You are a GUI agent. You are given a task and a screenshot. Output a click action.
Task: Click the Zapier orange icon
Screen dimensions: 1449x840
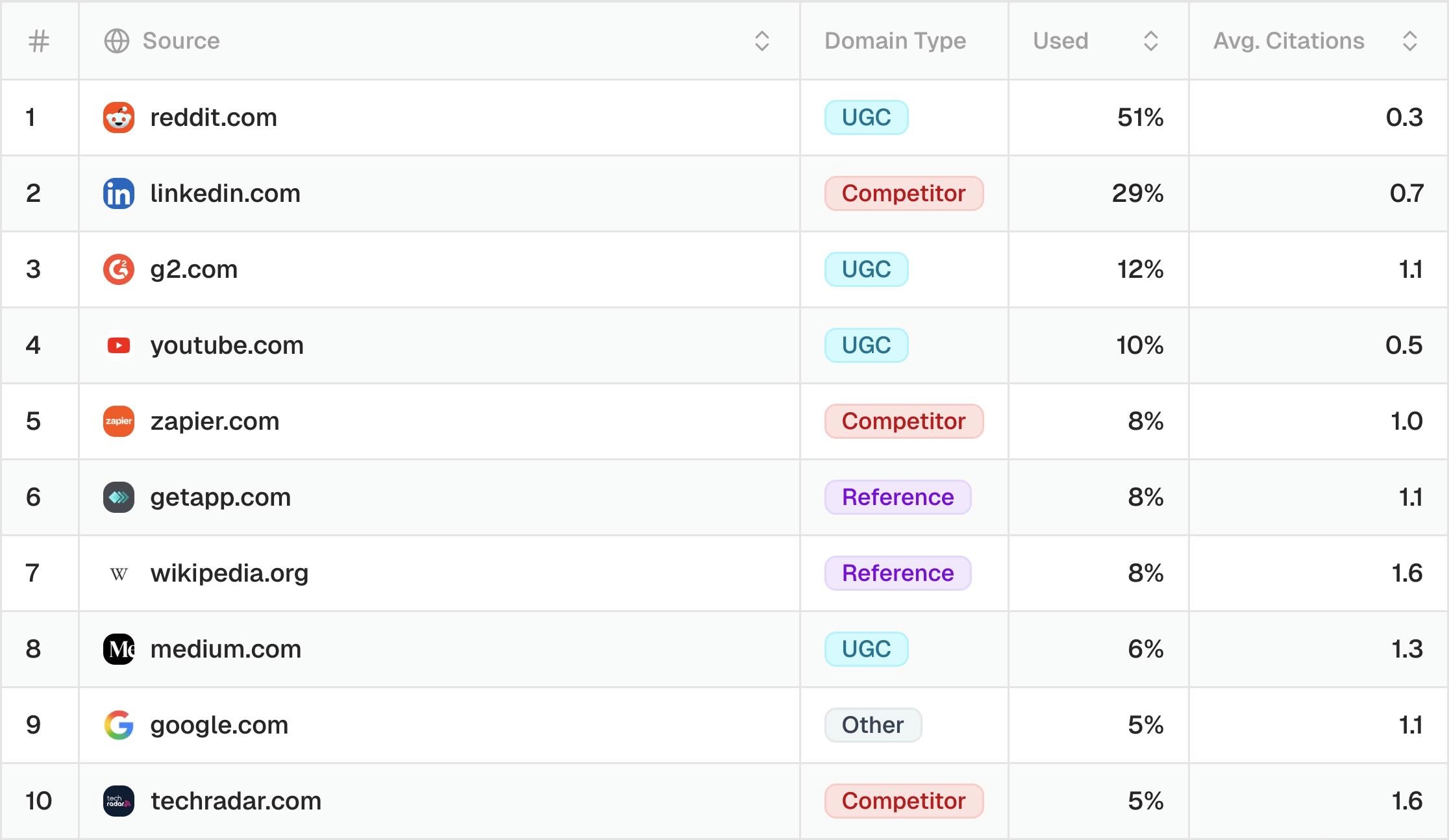point(119,421)
